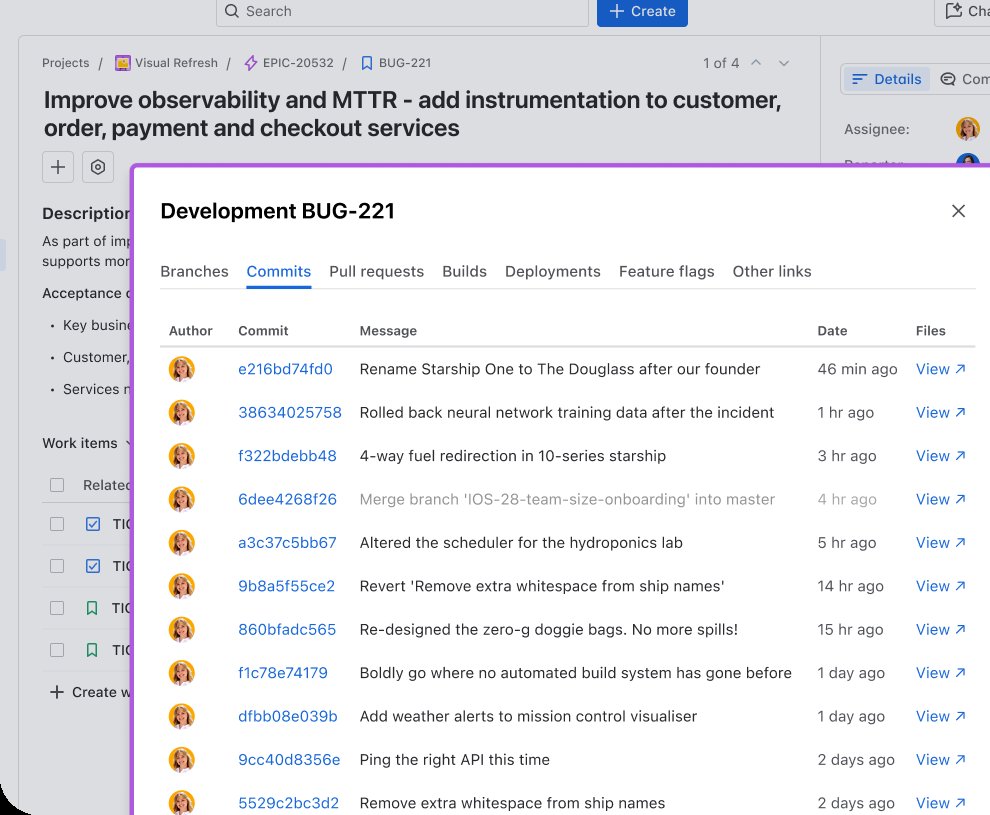Screen dimensions: 990x815
Task: Check the second work item row checkbox
Action: coord(57,566)
